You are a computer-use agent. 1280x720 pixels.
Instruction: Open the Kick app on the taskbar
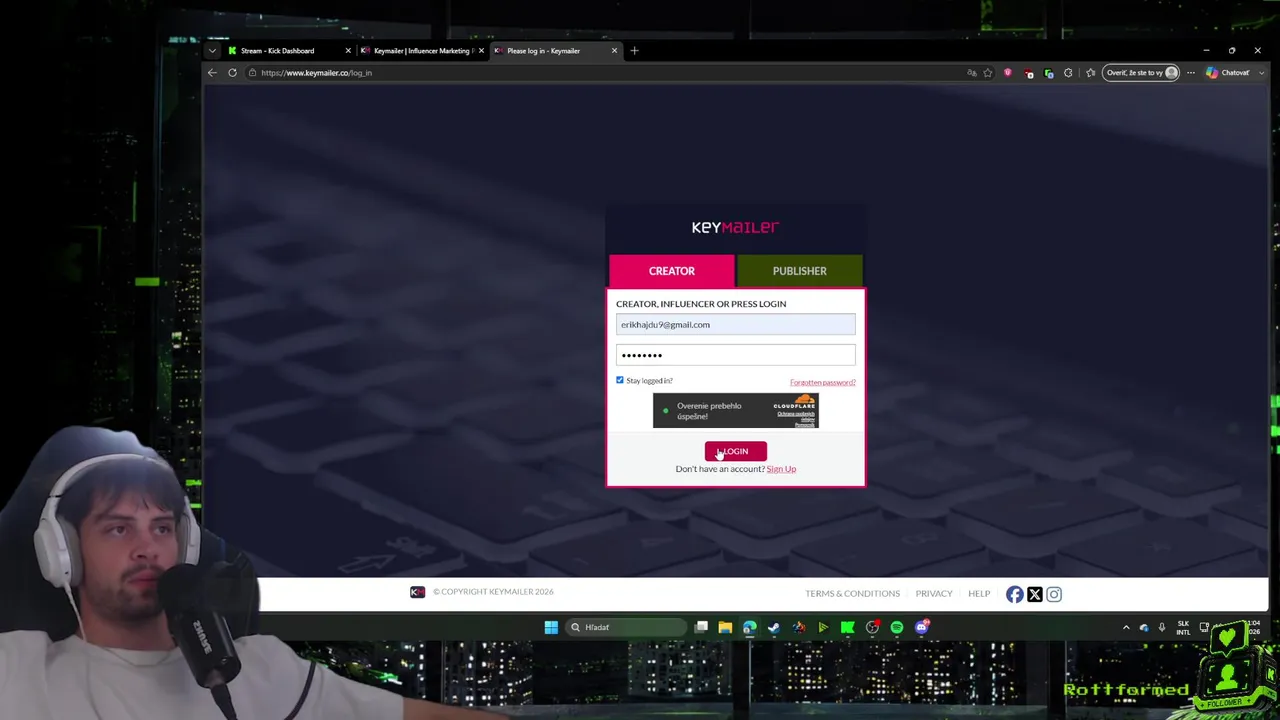click(848, 628)
